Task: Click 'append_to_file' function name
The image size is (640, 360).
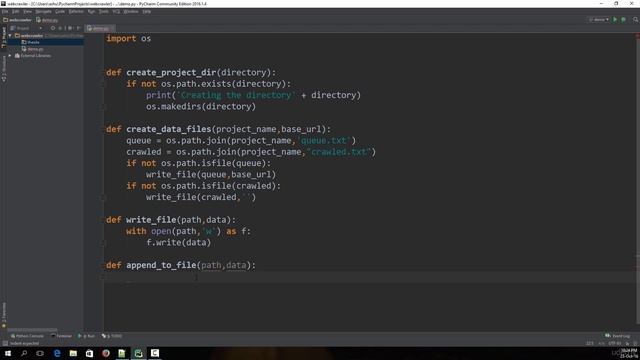Action: tap(161, 265)
